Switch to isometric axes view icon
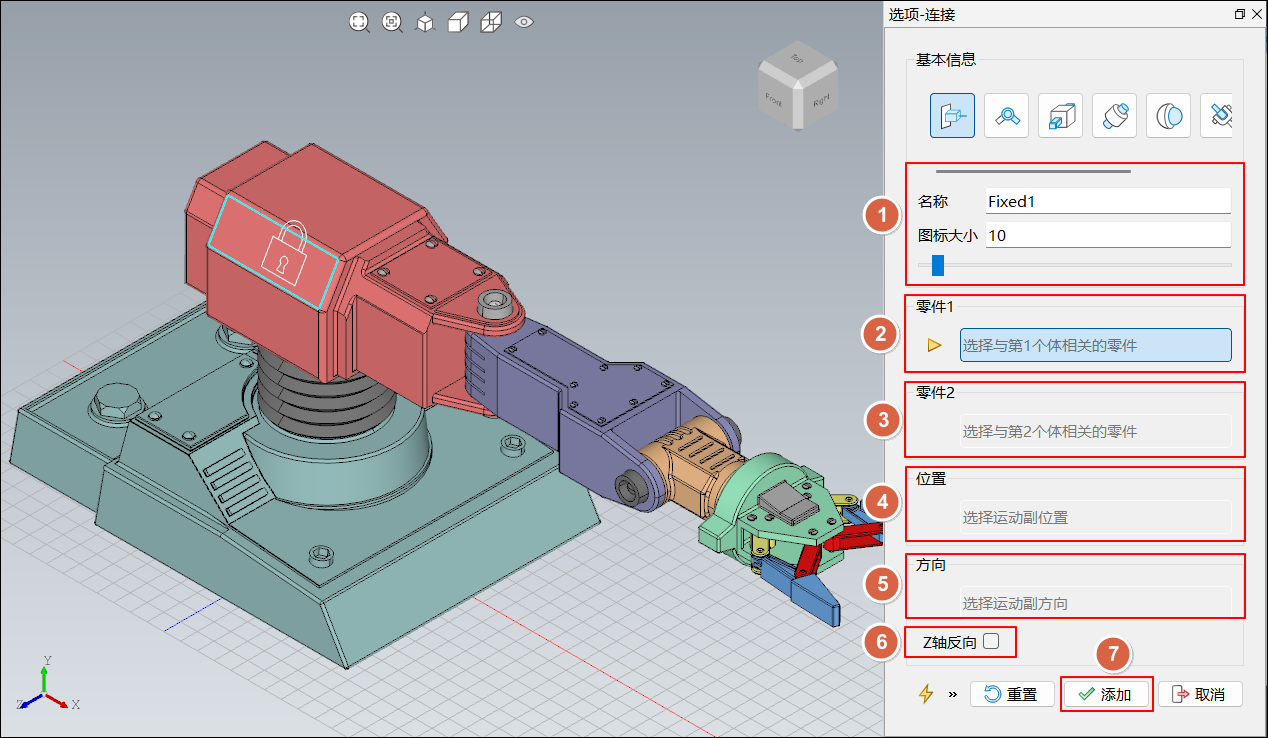Image resolution: width=1268 pixels, height=738 pixels. (x=425, y=22)
